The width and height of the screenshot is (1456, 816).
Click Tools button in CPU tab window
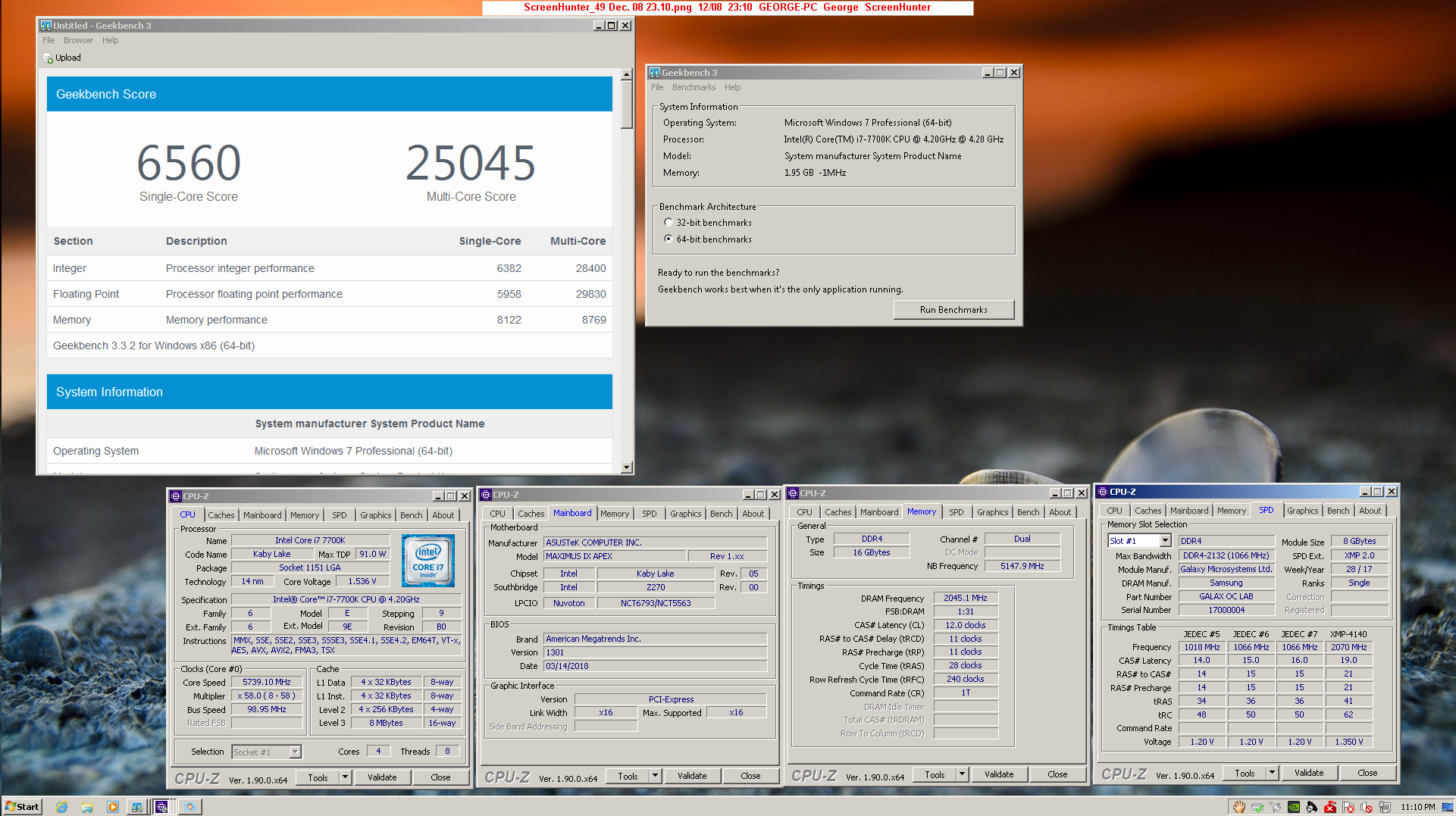point(318,777)
